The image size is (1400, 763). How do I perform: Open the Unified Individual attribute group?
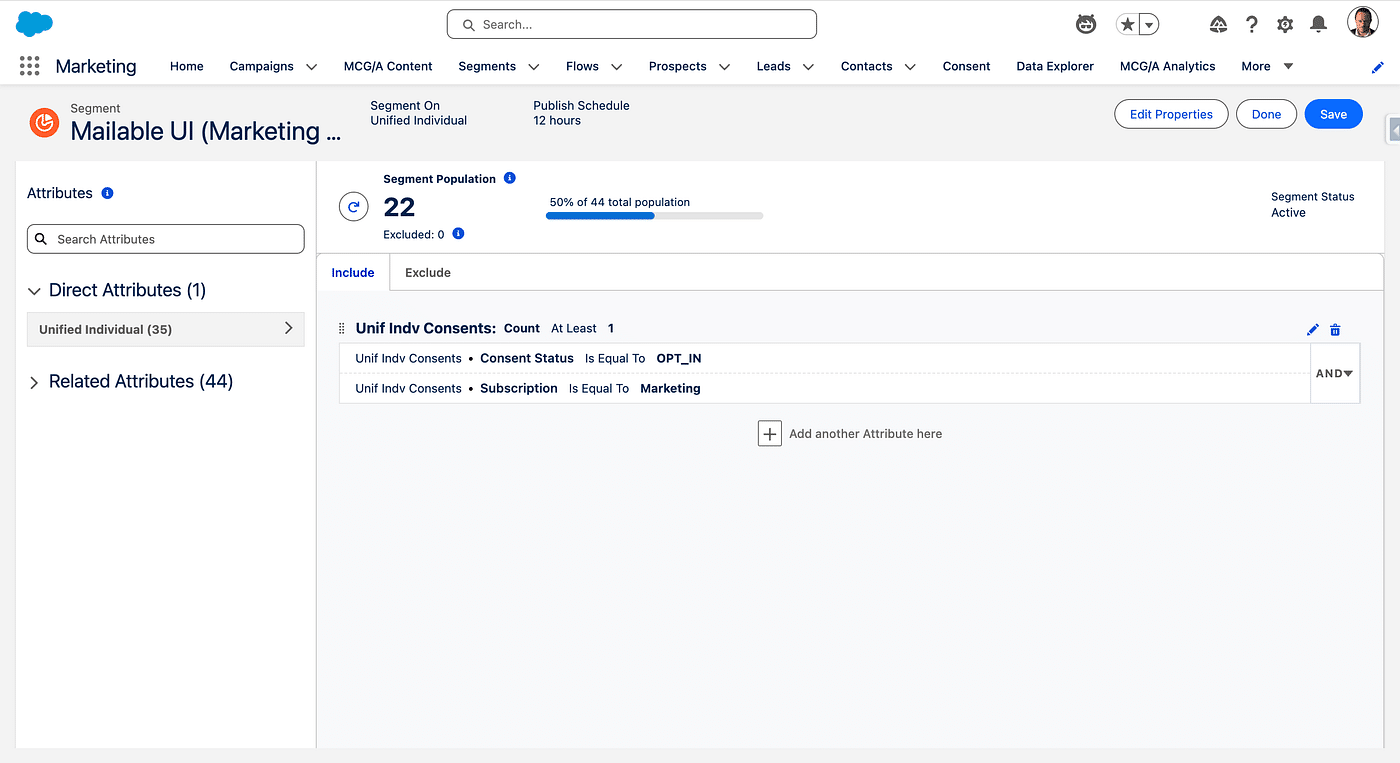165,329
